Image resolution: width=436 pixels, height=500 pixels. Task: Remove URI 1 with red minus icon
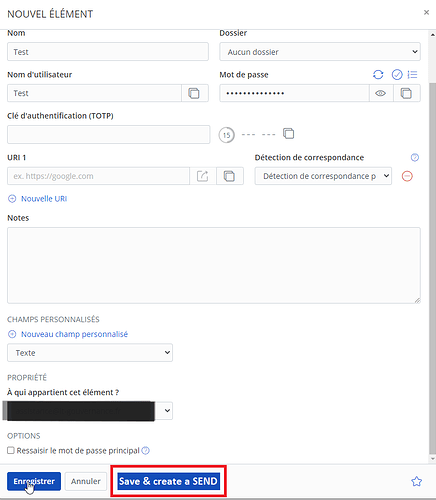pos(407,176)
